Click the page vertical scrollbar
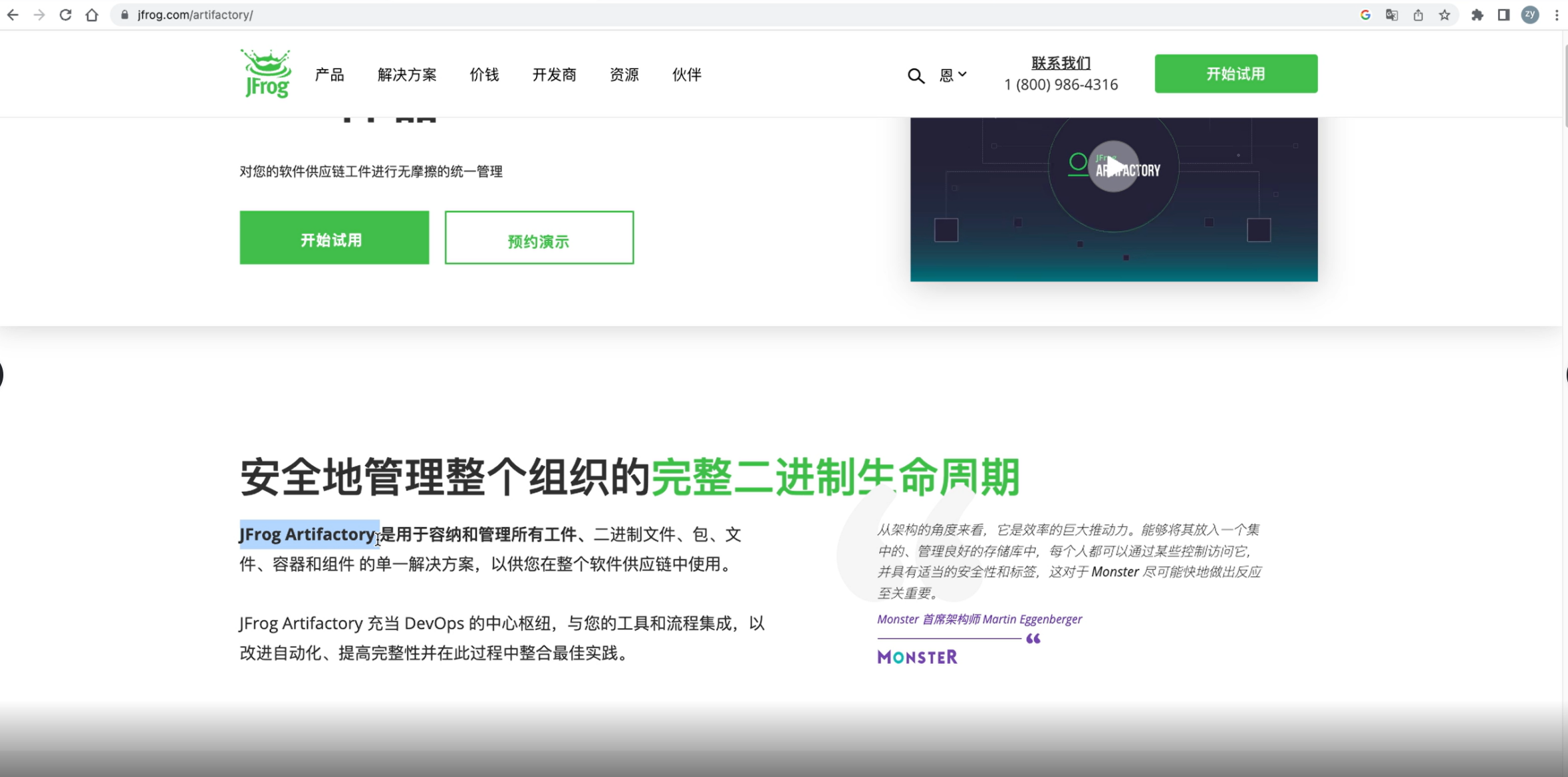 pos(1565,86)
